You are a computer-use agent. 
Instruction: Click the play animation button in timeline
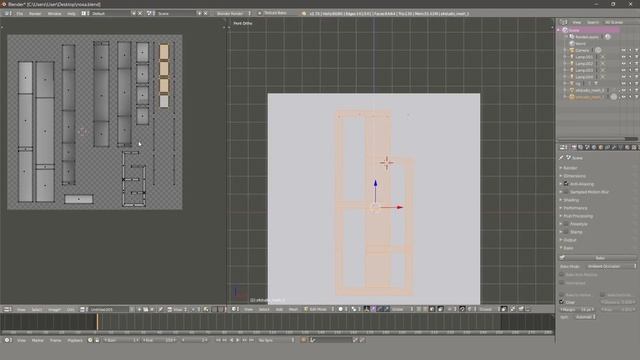[x=238, y=340]
